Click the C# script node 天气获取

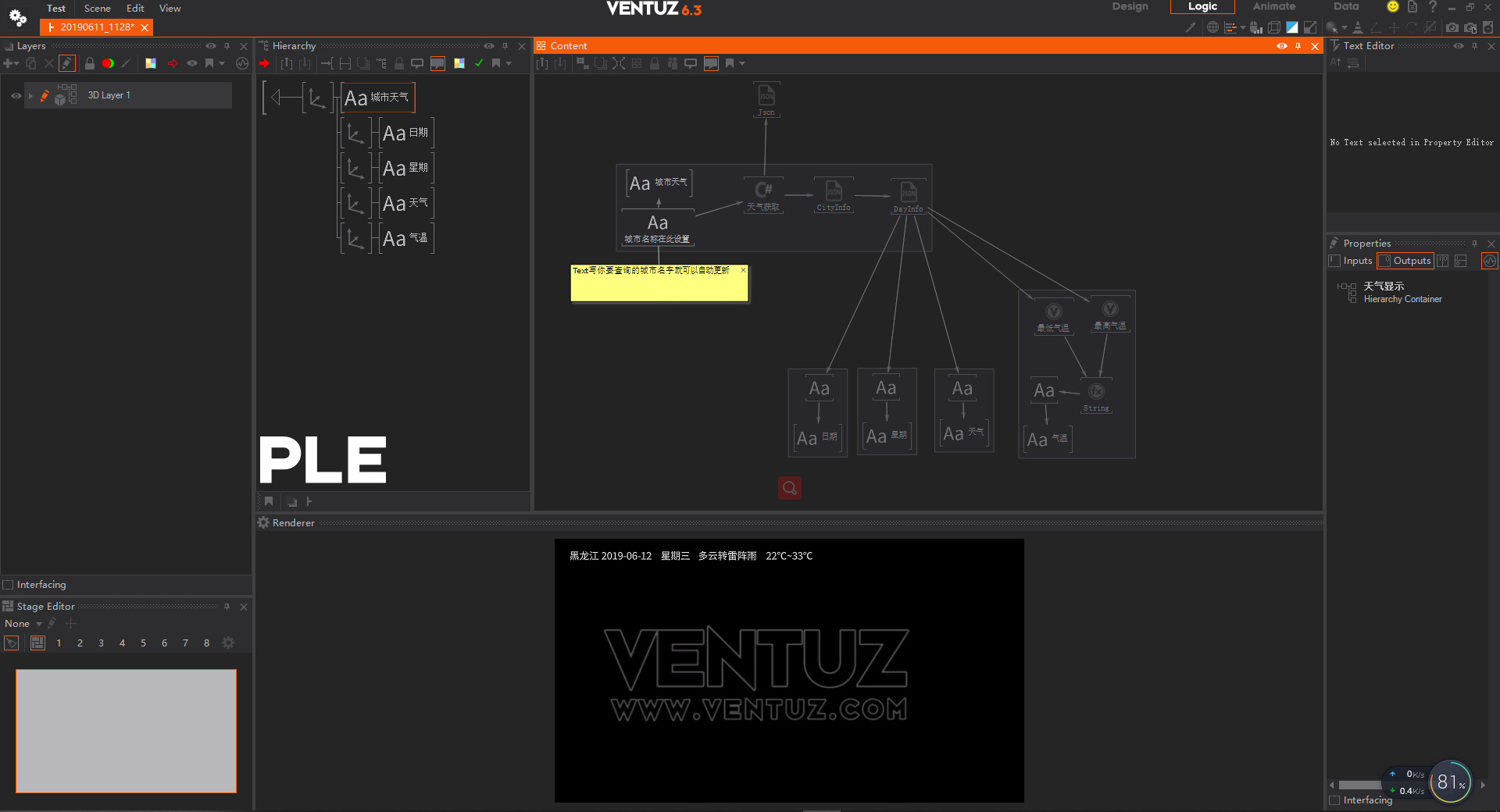point(763,195)
